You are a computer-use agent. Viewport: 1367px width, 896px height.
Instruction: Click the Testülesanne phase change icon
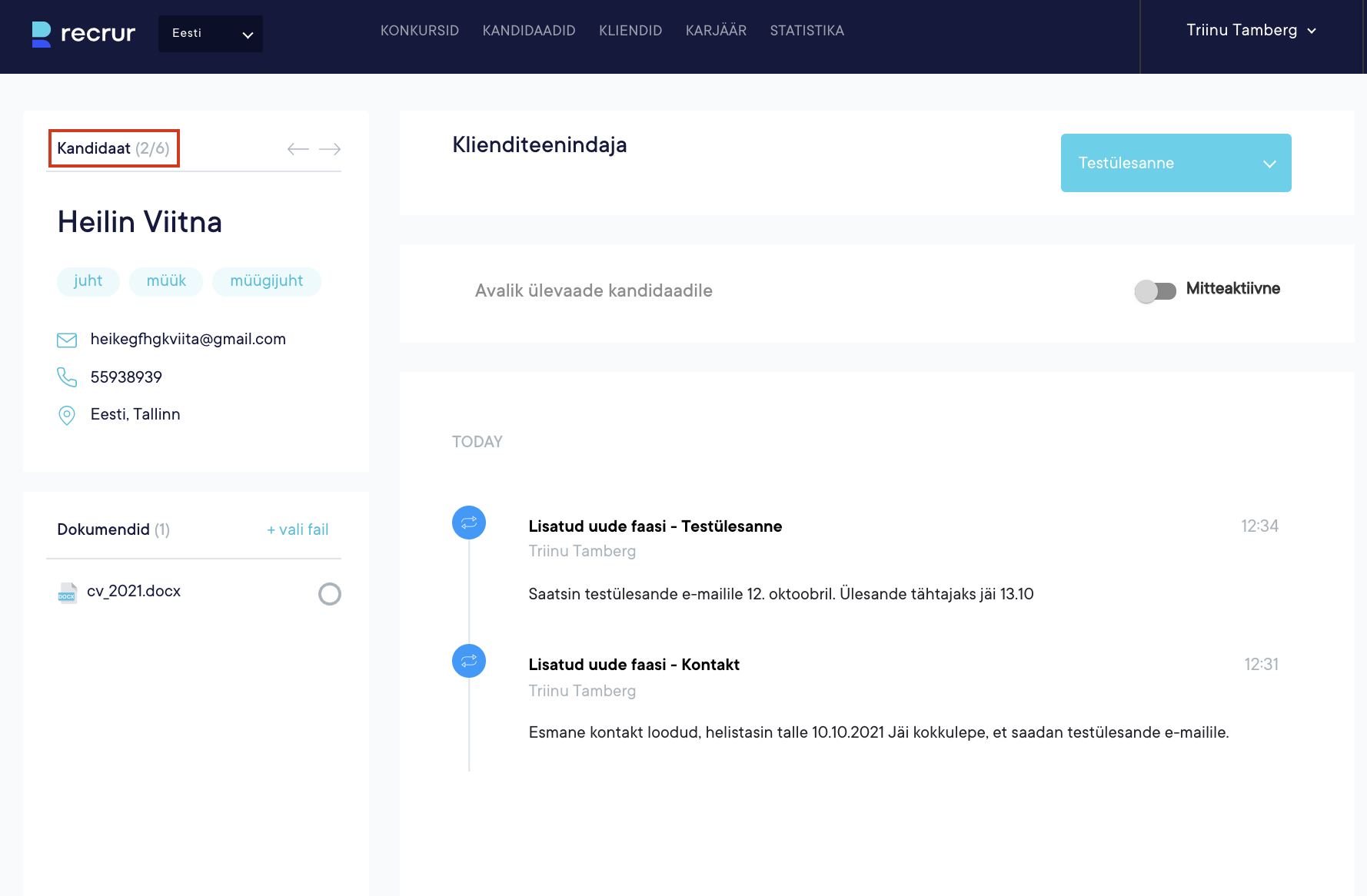click(469, 523)
